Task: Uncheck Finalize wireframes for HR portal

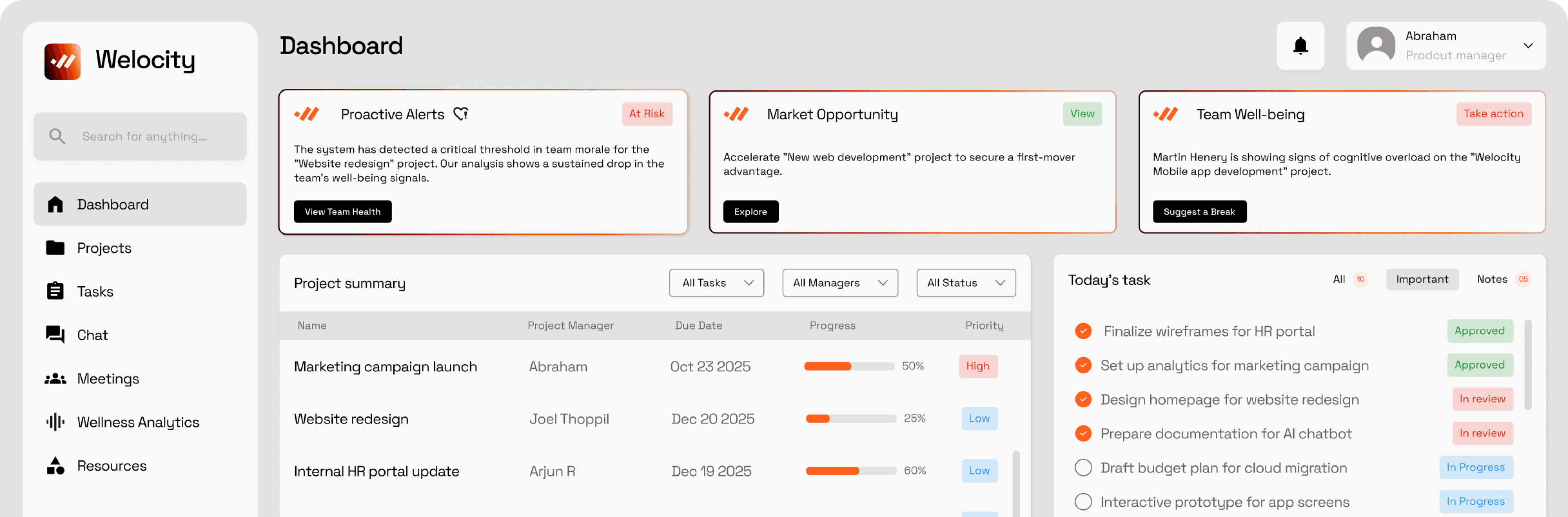Action: click(1083, 330)
